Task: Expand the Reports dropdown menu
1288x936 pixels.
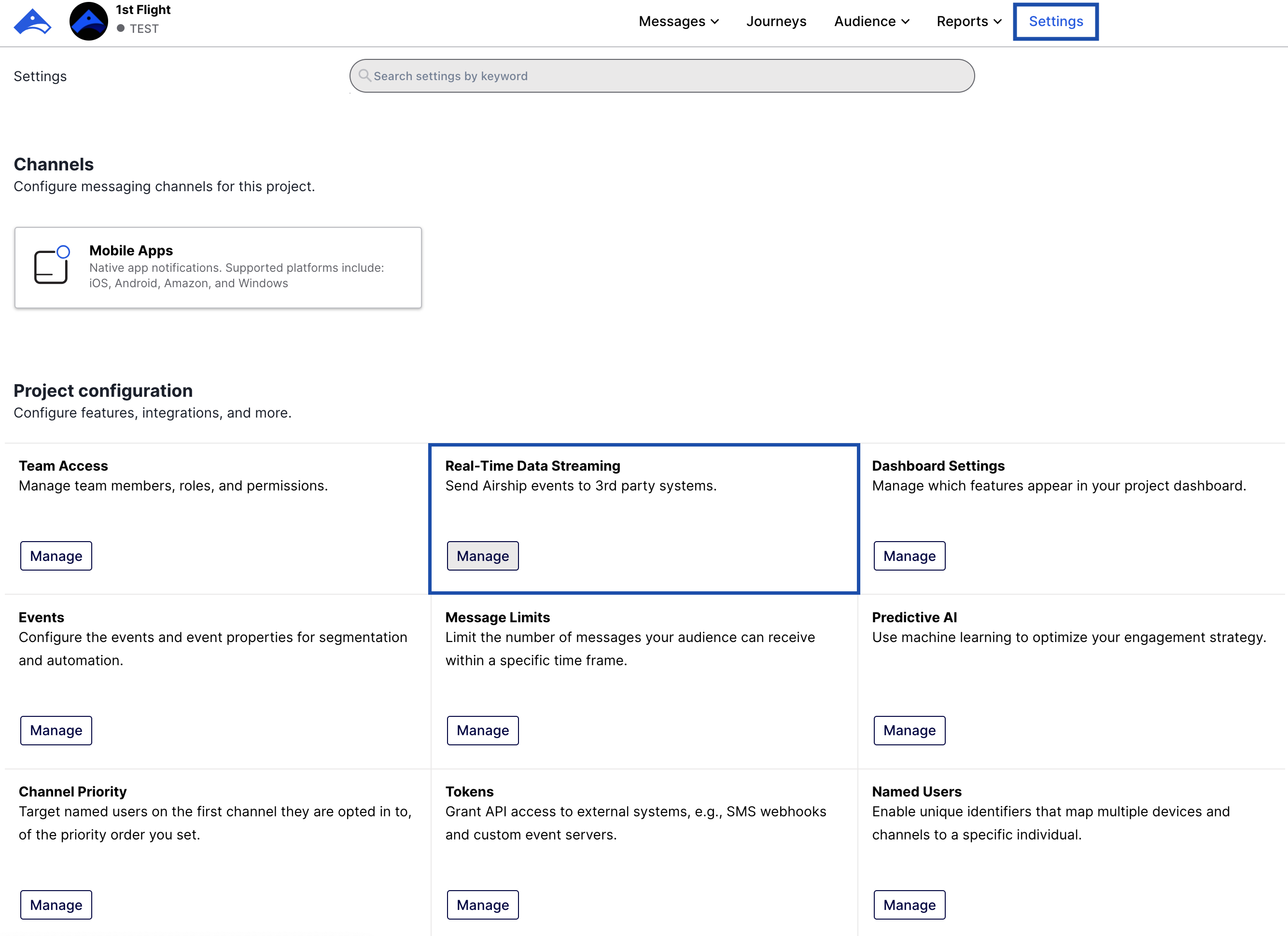Action: coord(968,22)
